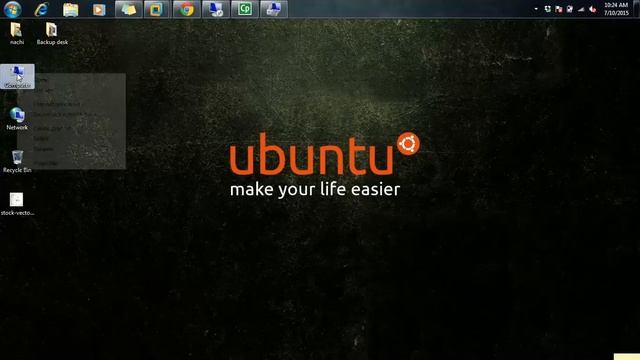This screenshot has width=640, height=360.
Task: Open the volume speaker tray icon
Action: 592,9
